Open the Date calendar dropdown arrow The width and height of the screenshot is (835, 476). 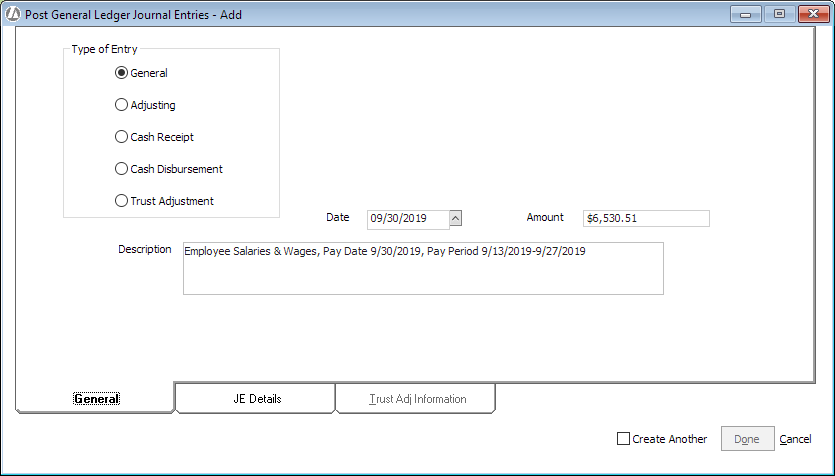point(455,218)
